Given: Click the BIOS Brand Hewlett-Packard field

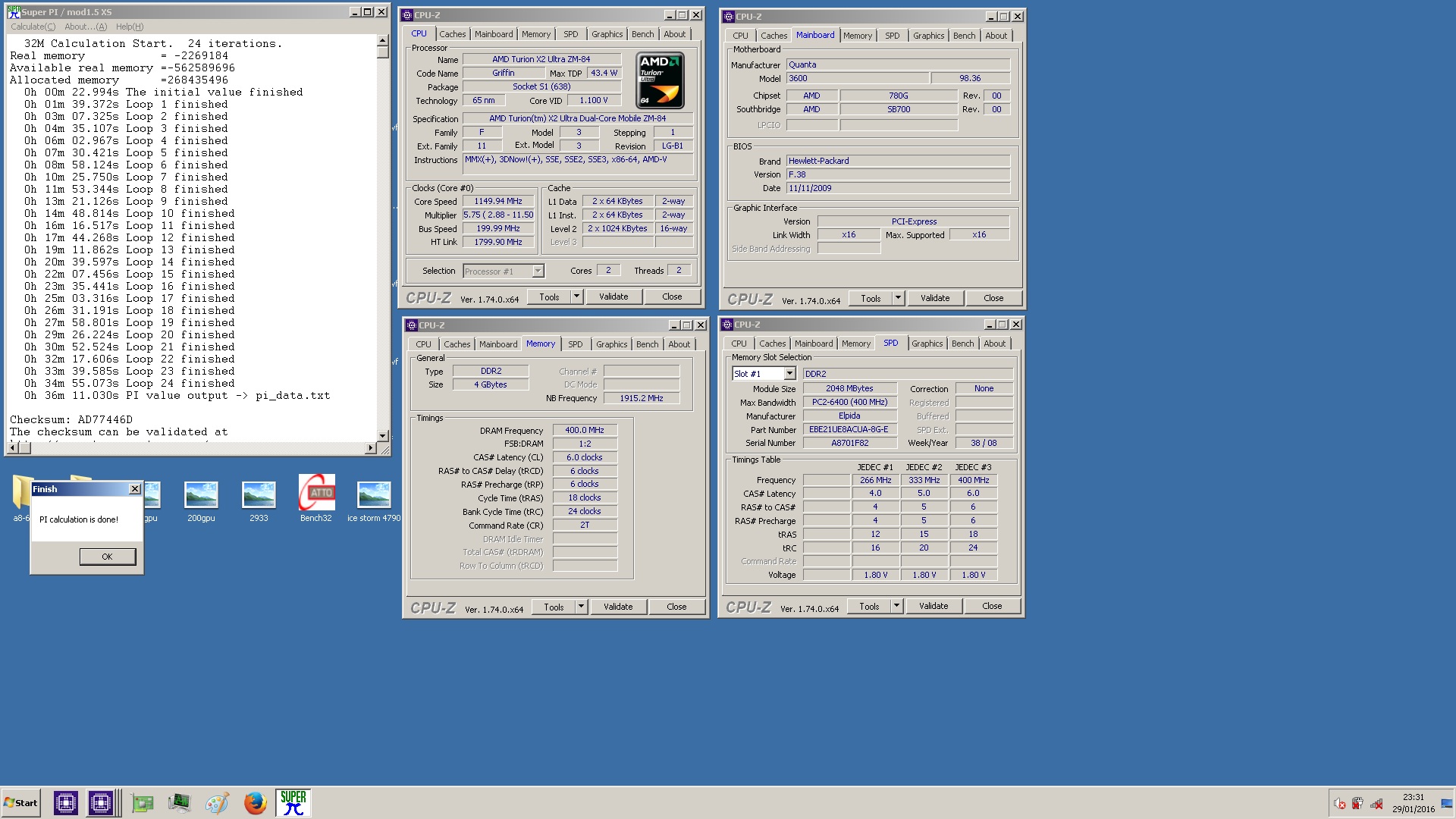Looking at the screenshot, I should coord(898,161).
